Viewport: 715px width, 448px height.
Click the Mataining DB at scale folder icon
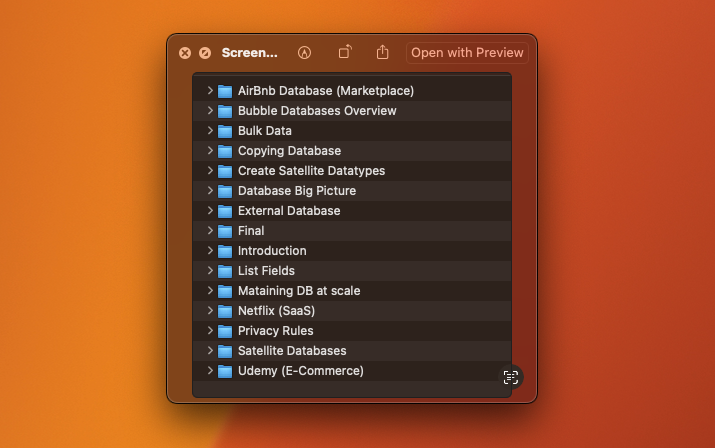click(x=225, y=291)
